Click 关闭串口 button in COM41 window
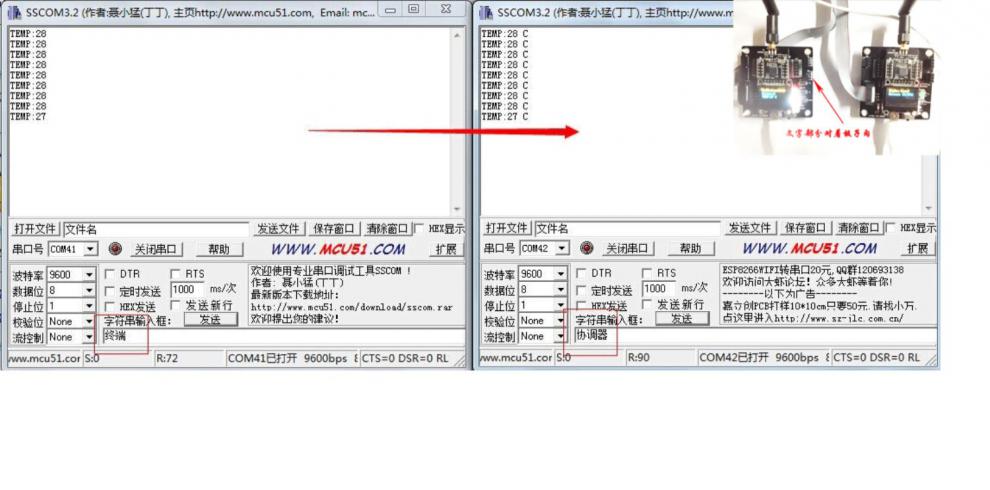 tap(156, 249)
